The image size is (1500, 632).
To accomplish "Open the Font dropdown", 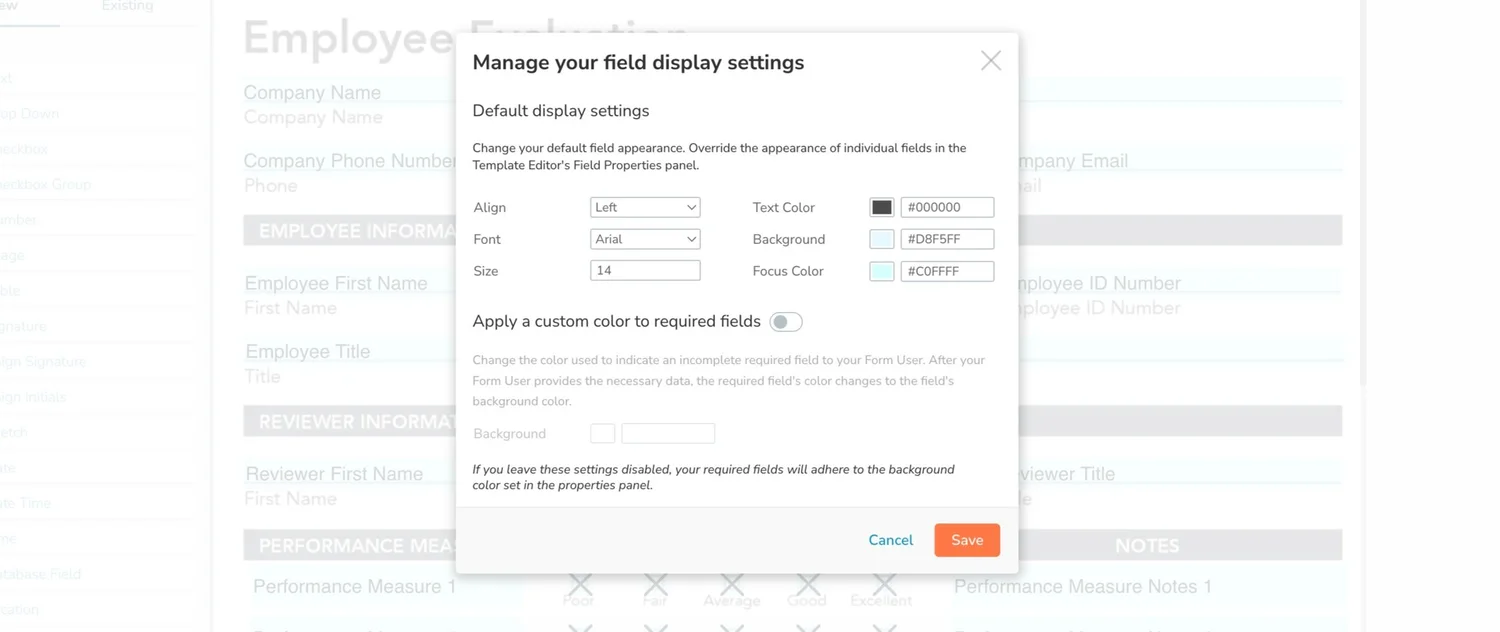I will point(644,239).
